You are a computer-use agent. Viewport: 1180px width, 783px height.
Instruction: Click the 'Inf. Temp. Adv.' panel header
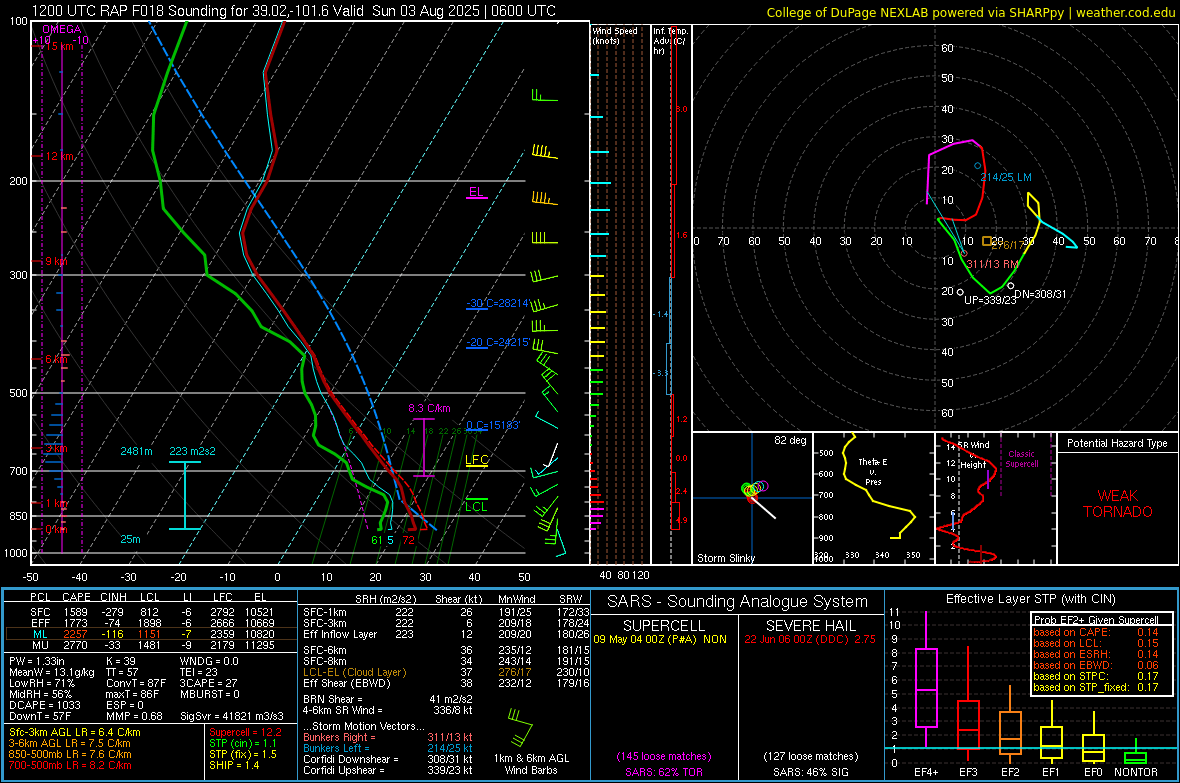[670, 41]
